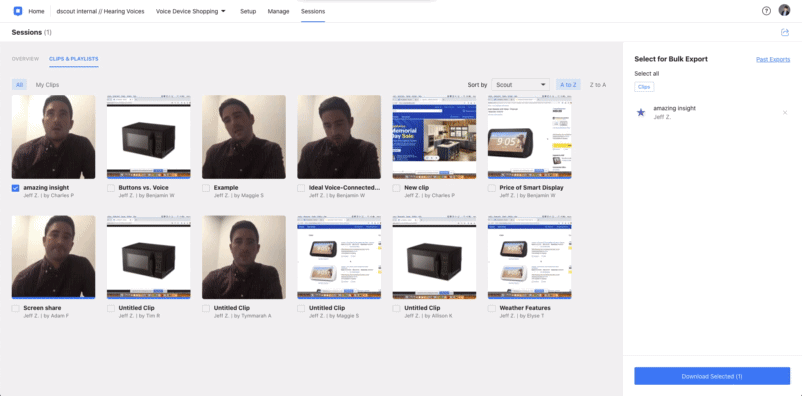Screen dimensions: 802x396
Task: Open the help question mark icon
Action: pos(766,11)
